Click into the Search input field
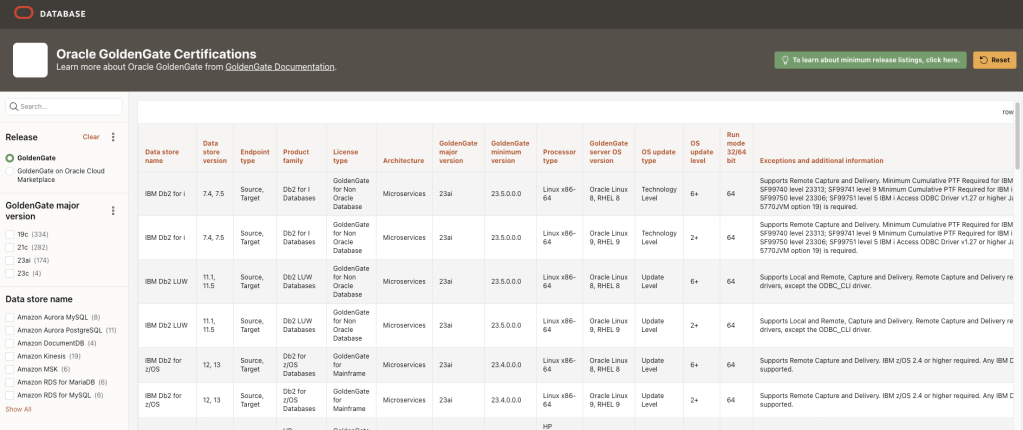1023x430 pixels. 70,106
